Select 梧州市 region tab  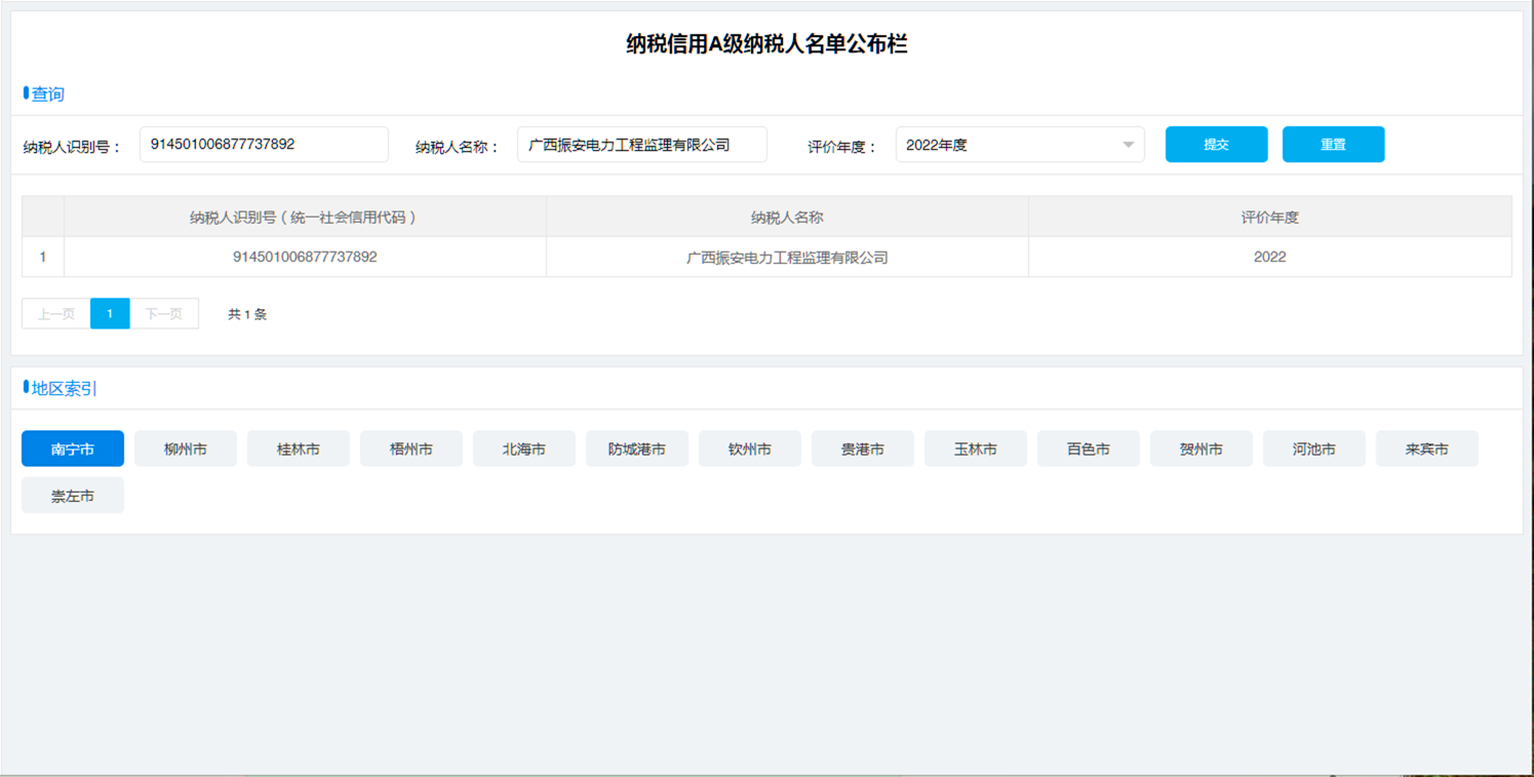[411, 449]
